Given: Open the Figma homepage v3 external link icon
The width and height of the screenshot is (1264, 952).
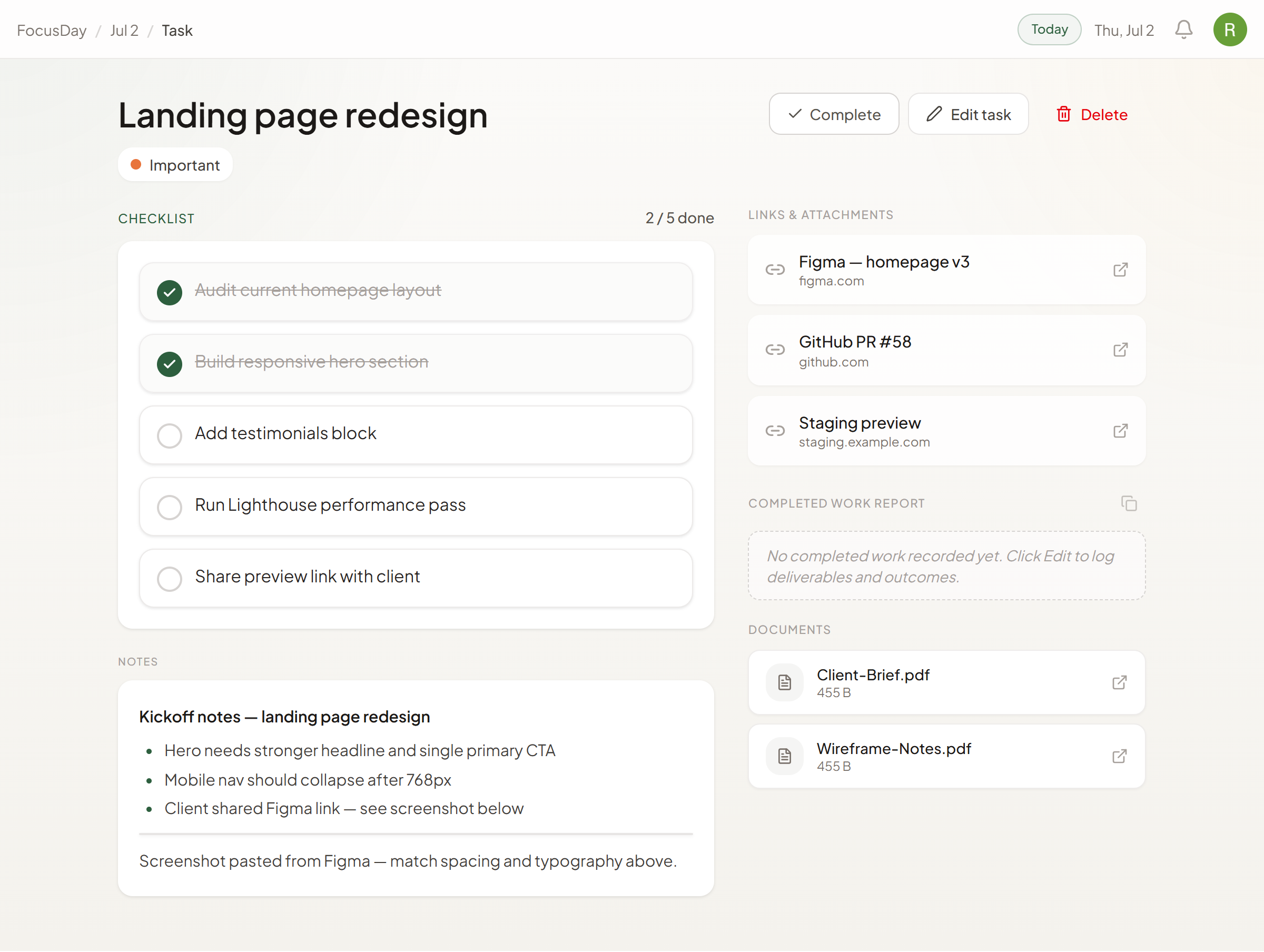Looking at the screenshot, I should [x=1120, y=270].
